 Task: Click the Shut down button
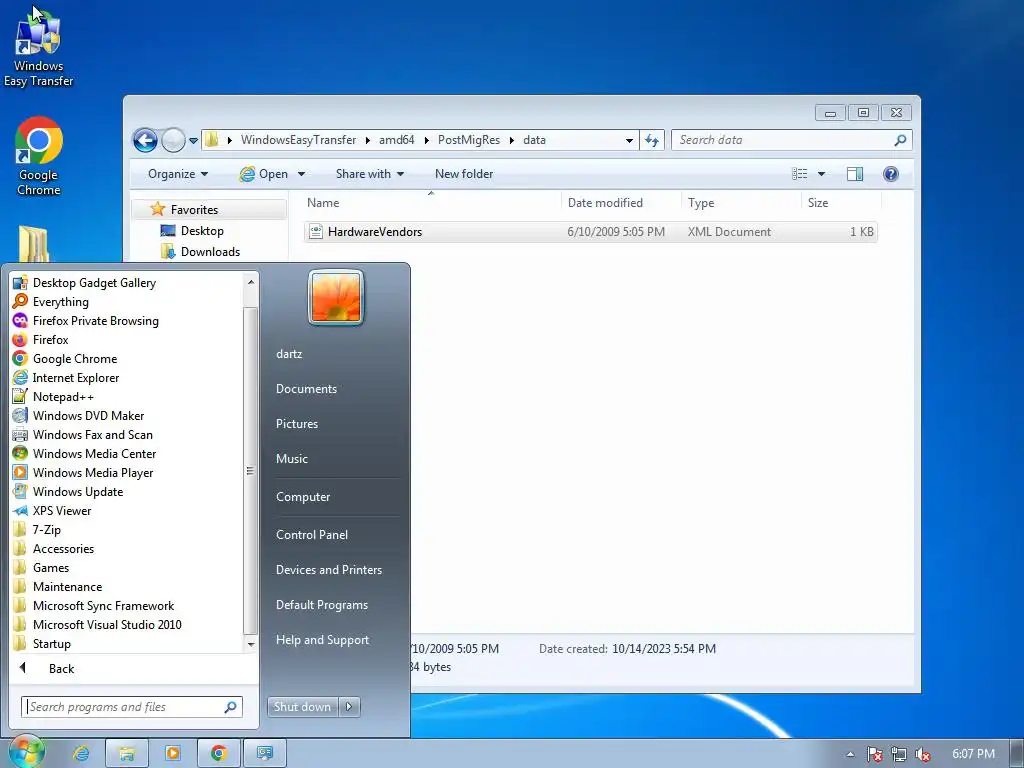click(x=302, y=707)
